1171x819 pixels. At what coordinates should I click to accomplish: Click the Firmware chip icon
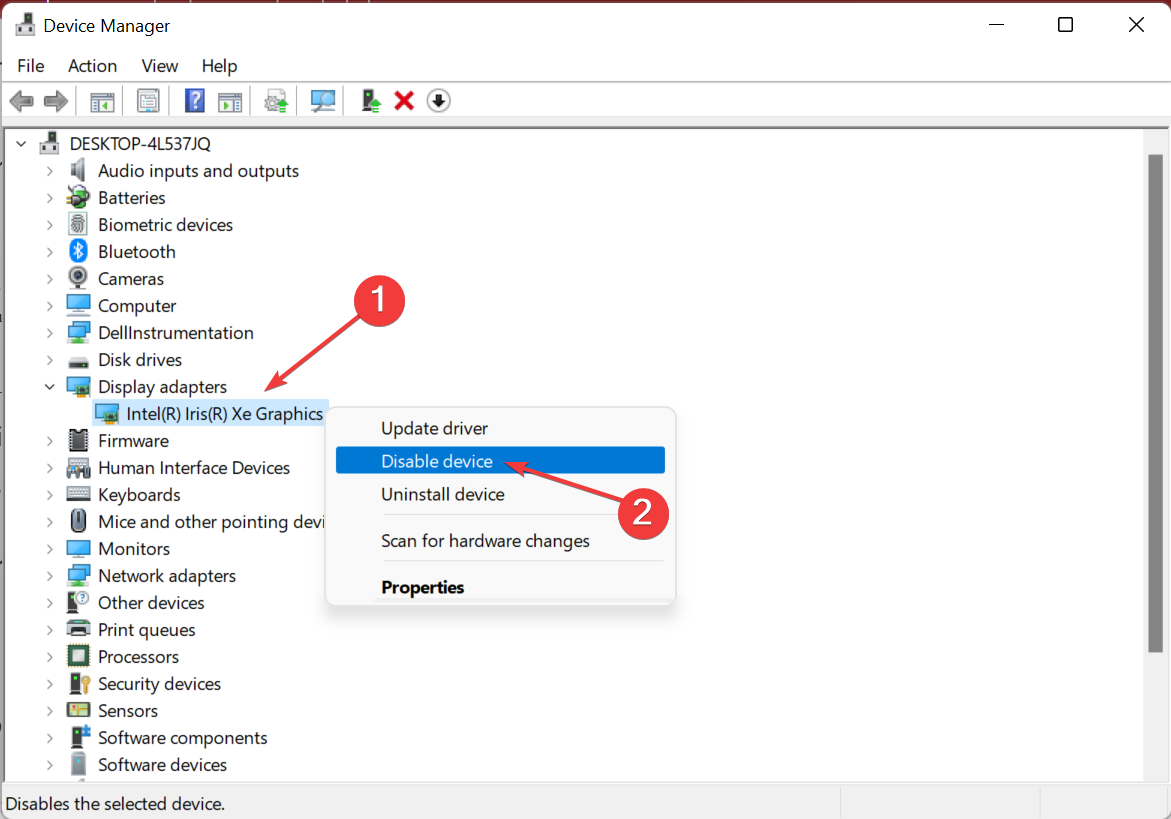[x=78, y=440]
